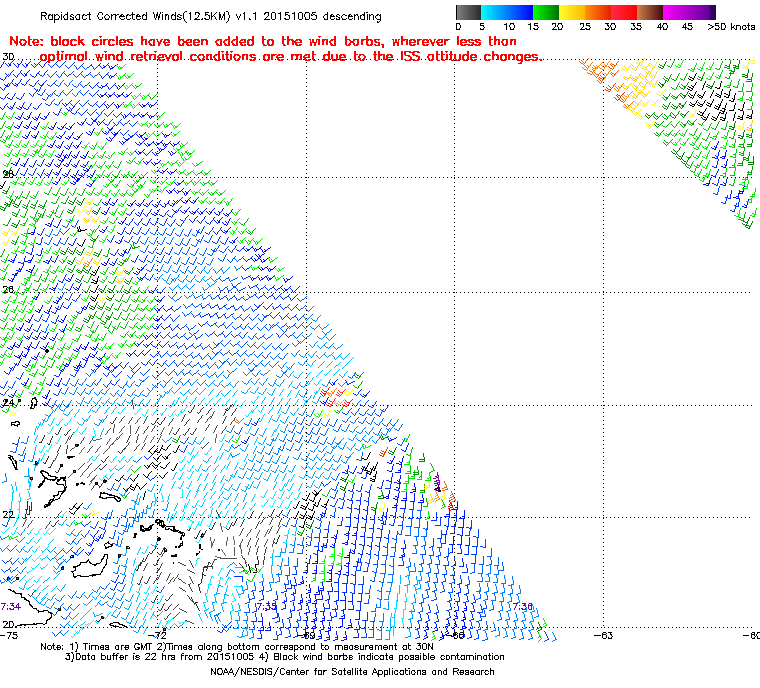760x688 pixels.
Task: Click the red 'Note: black circles' warning line
Action: point(263,41)
